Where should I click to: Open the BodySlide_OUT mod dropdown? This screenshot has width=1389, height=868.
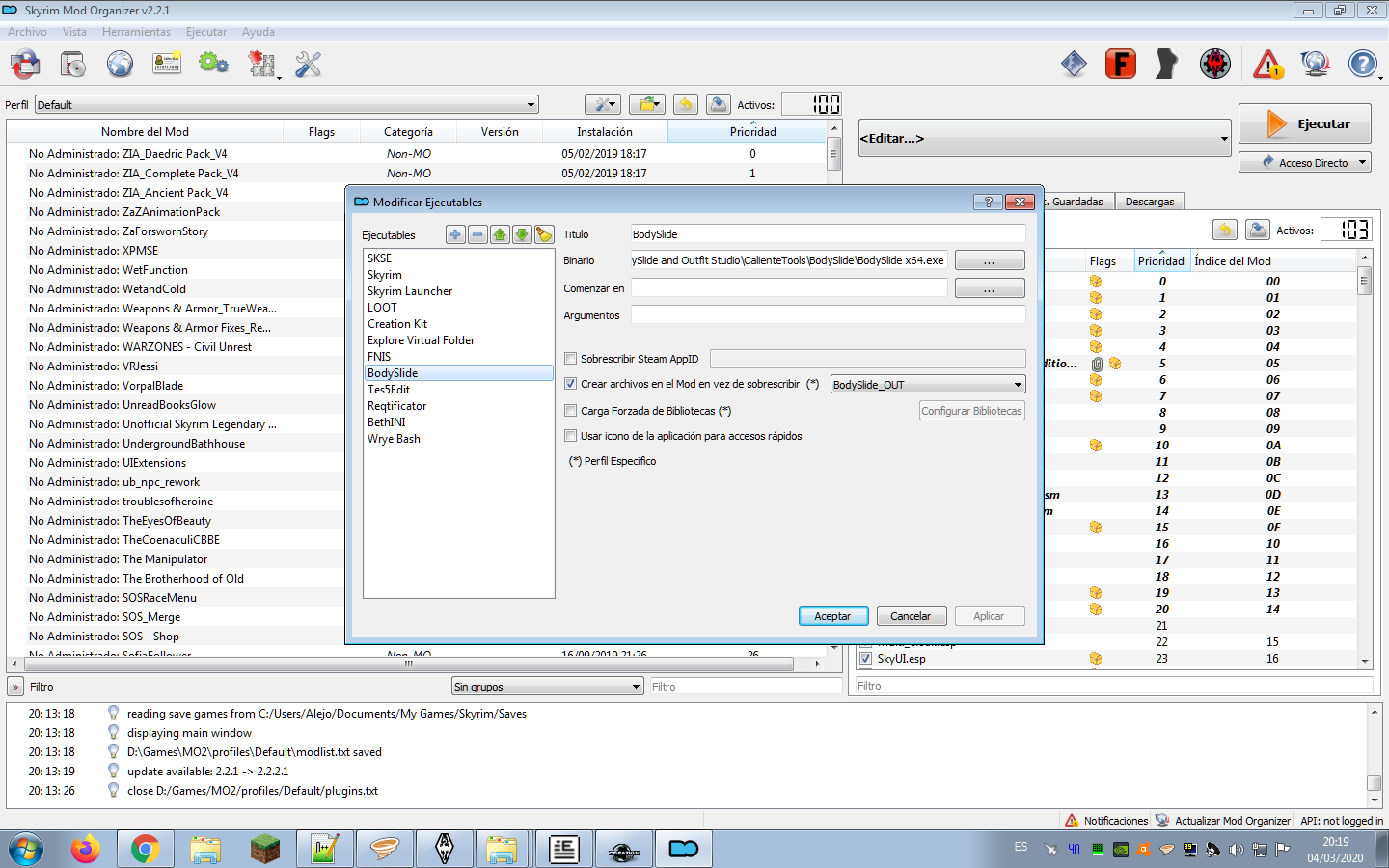click(927, 385)
